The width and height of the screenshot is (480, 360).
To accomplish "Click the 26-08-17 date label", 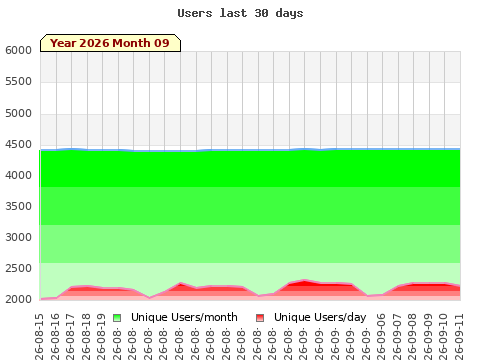I will click(x=70, y=336).
